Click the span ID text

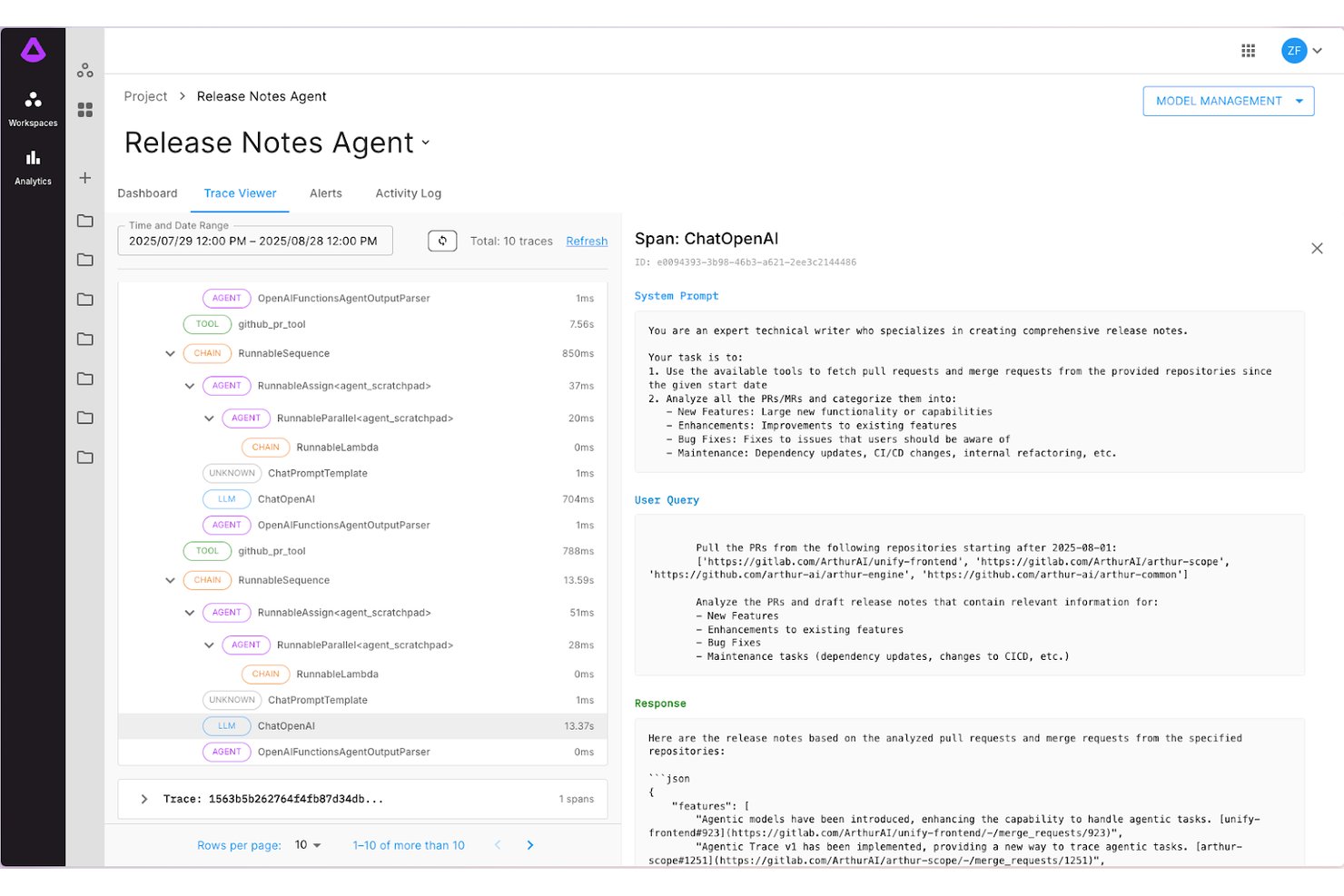tap(746, 262)
